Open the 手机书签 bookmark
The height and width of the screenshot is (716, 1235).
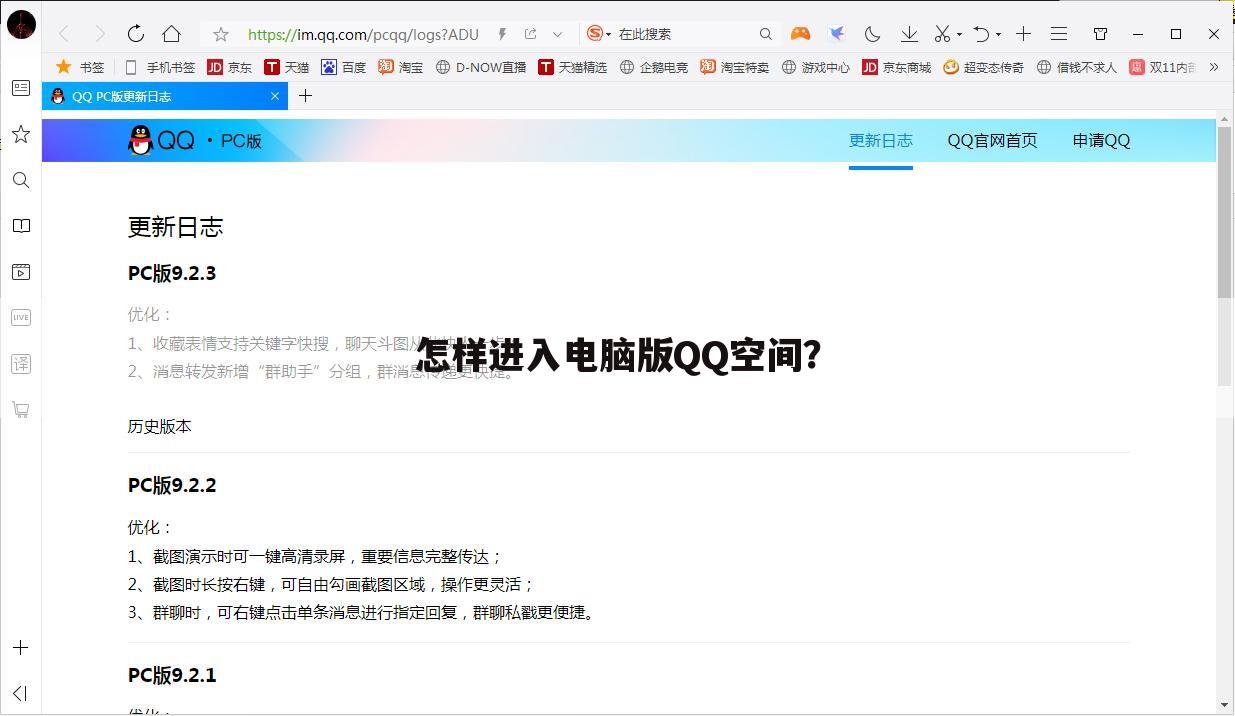pyautogui.click(x=159, y=67)
